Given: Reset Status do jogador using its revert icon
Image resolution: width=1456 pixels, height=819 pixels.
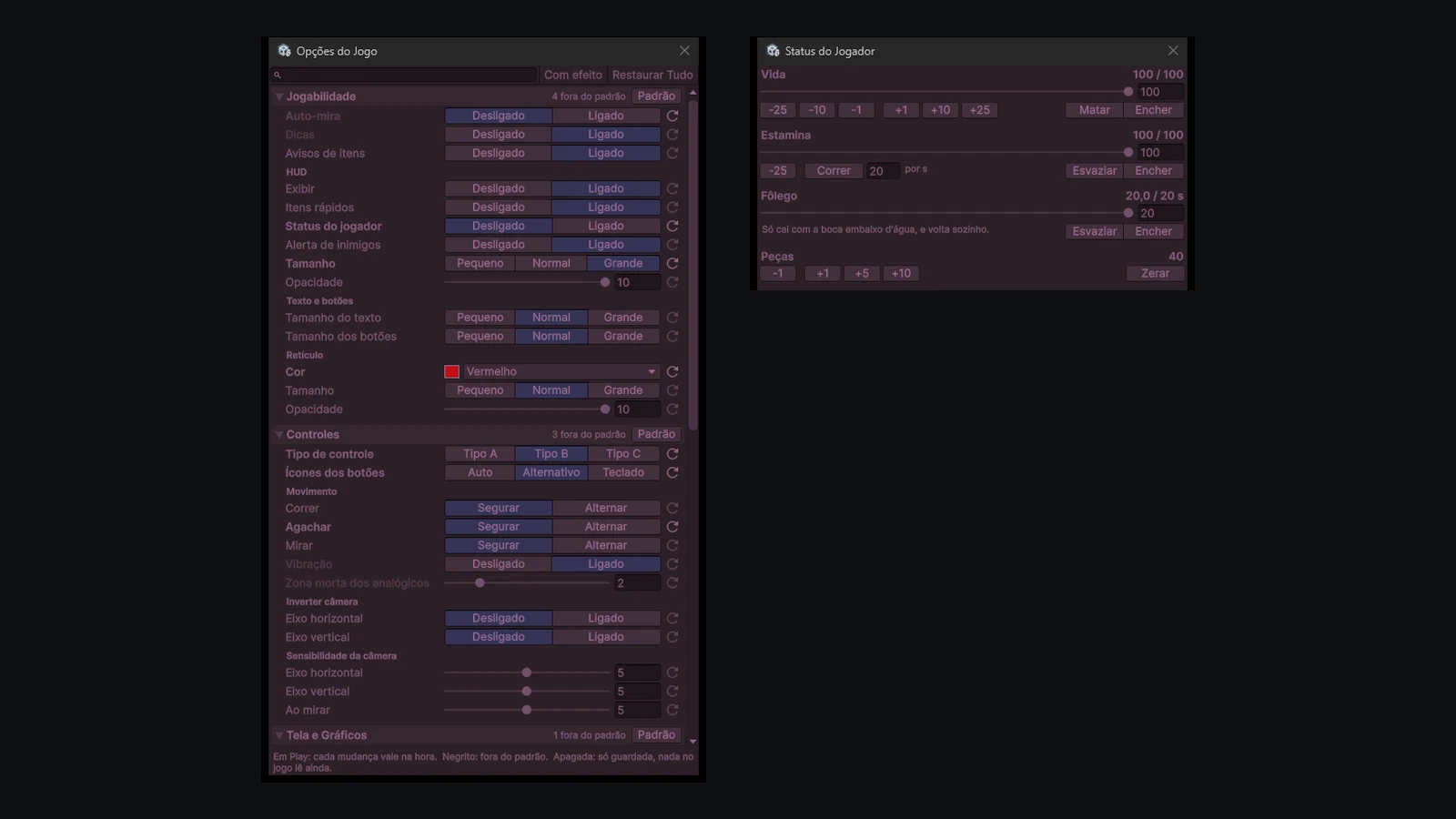Looking at the screenshot, I should click(672, 226).
